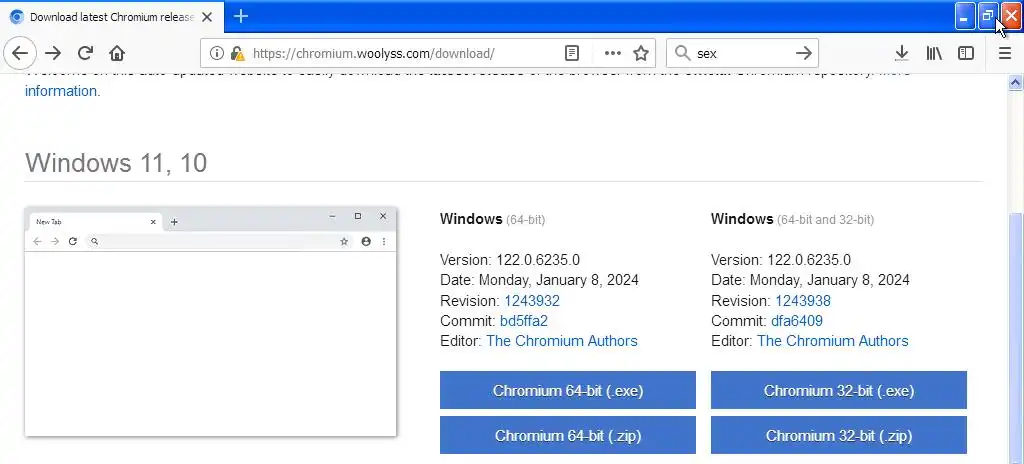
Task: Click the search magnifier icon
Action: 682,53
